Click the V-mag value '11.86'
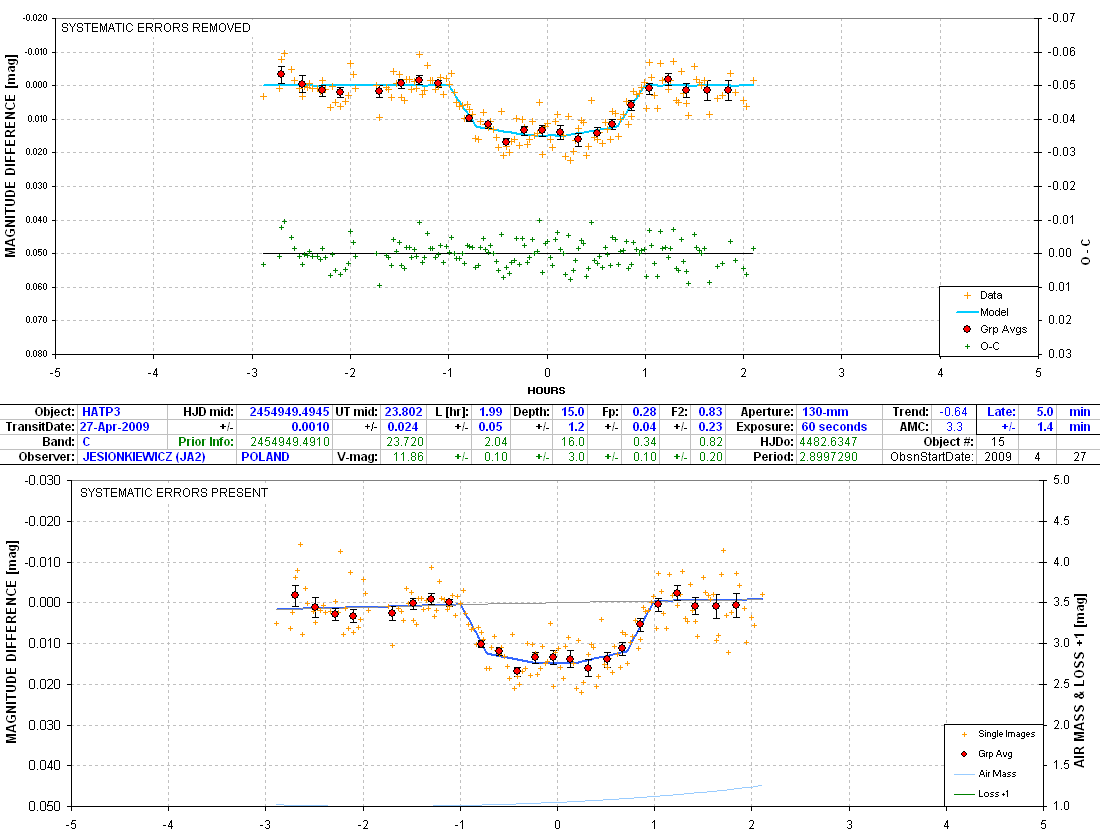This screenshot has width=1100, height=834. click(408, 456)
